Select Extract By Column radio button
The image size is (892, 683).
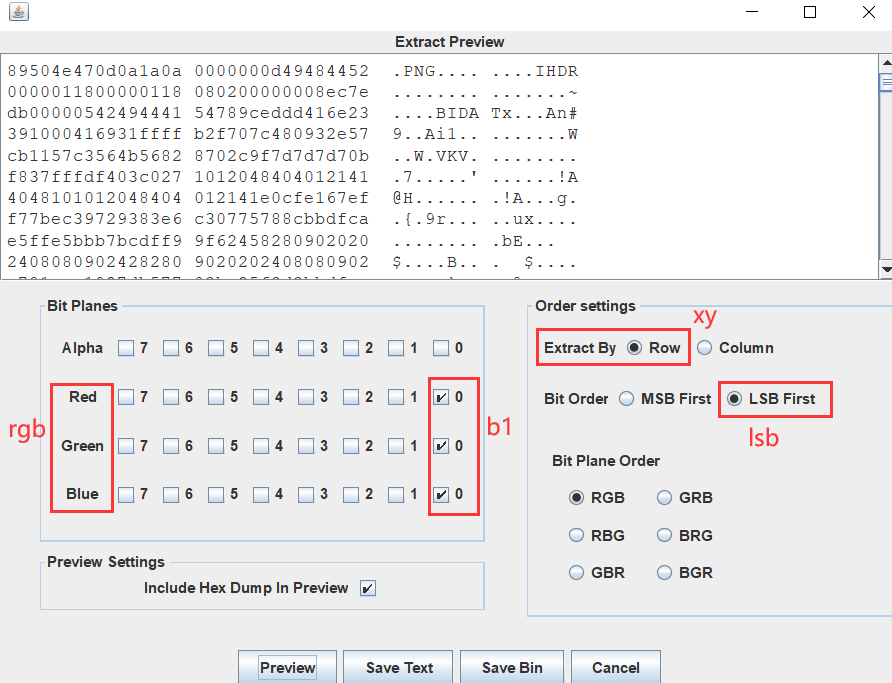pos(704,348)
